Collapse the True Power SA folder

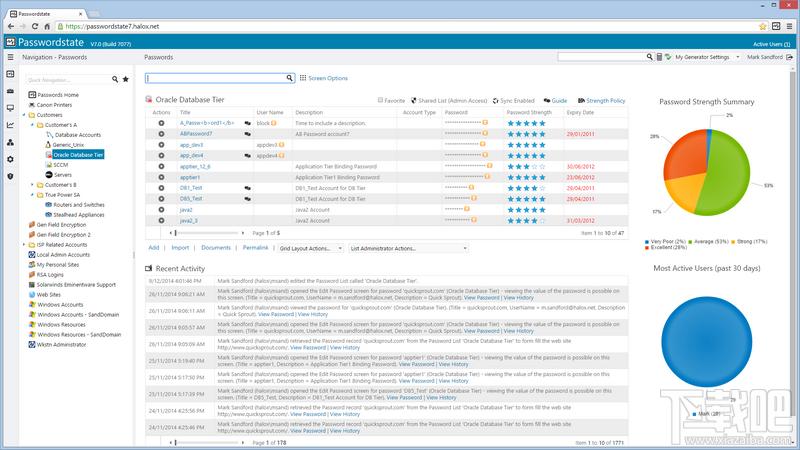pos(32,195)
